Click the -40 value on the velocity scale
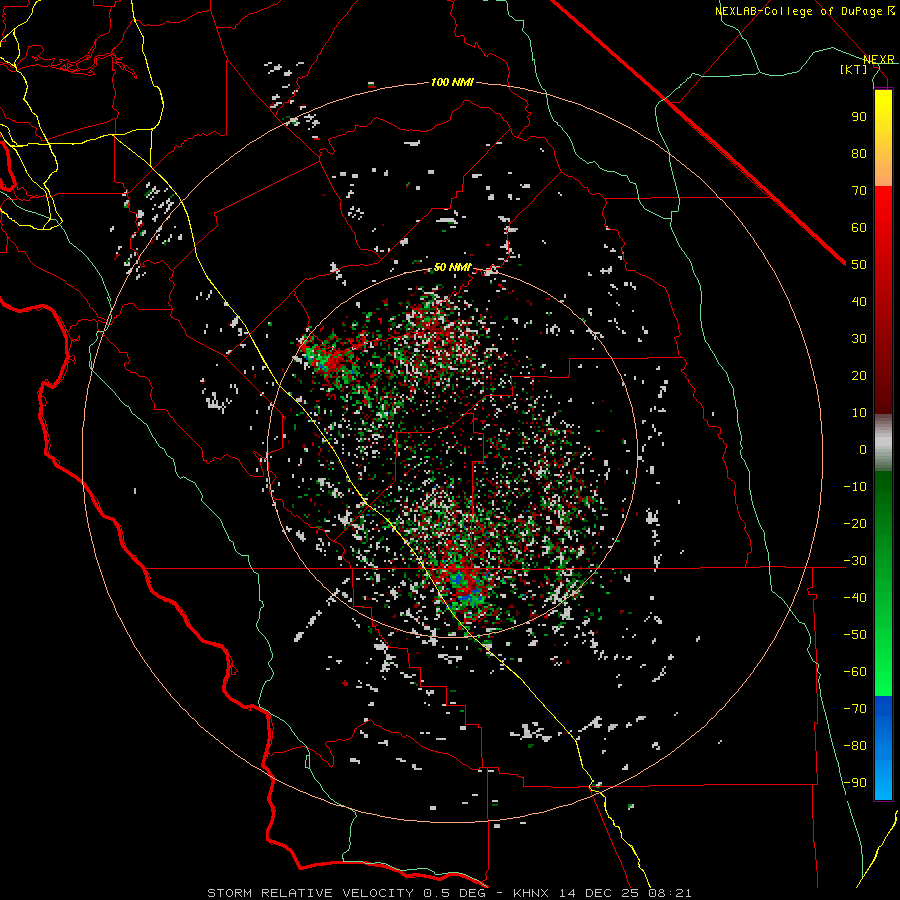 855,598
